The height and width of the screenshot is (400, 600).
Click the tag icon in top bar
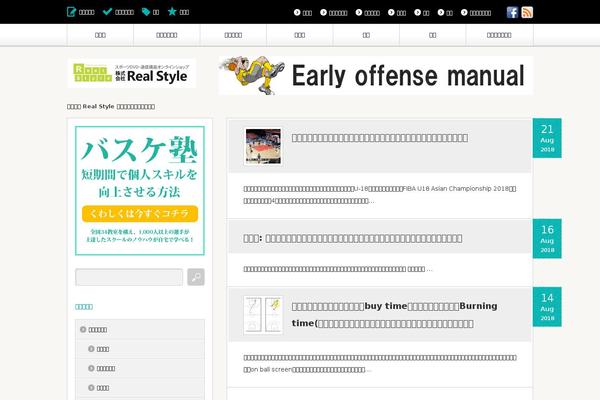coord(145,12)
